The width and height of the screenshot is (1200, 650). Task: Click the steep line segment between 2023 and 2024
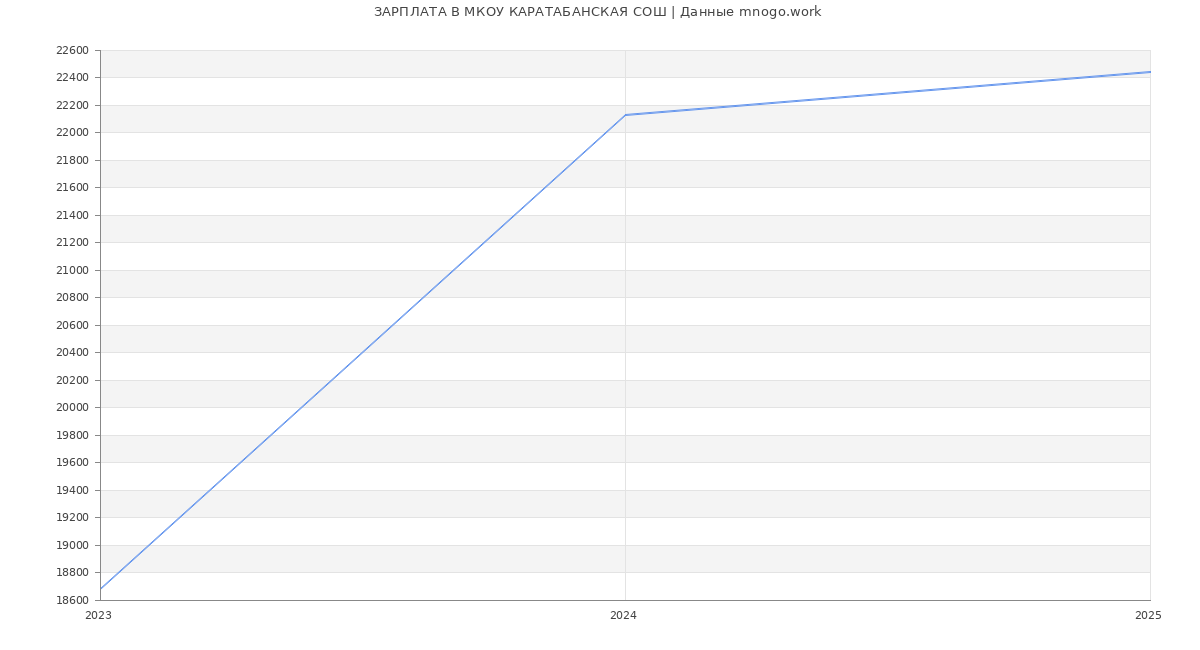click(x=363, y=352)
